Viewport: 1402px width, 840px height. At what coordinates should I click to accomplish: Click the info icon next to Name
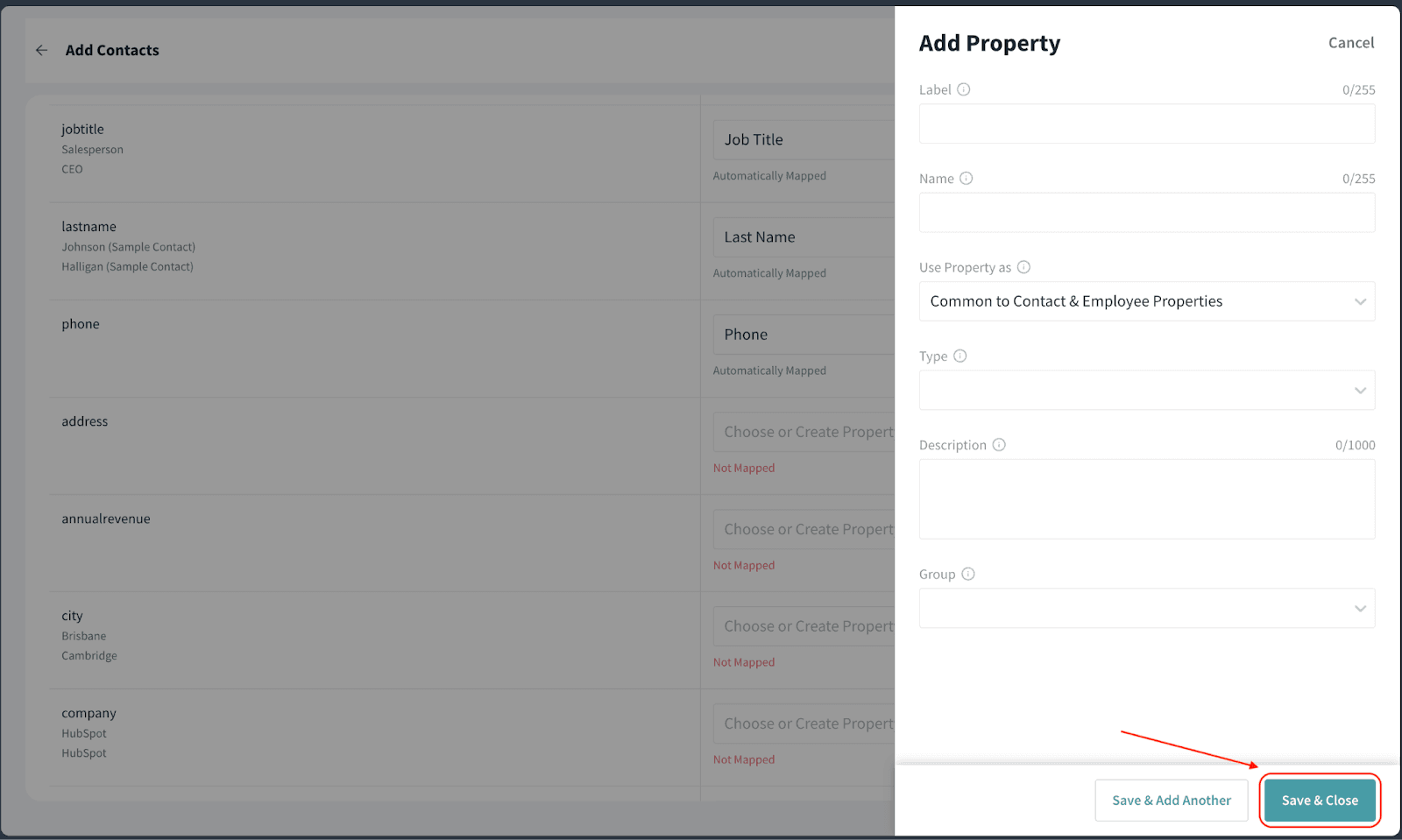coord(967,179)
